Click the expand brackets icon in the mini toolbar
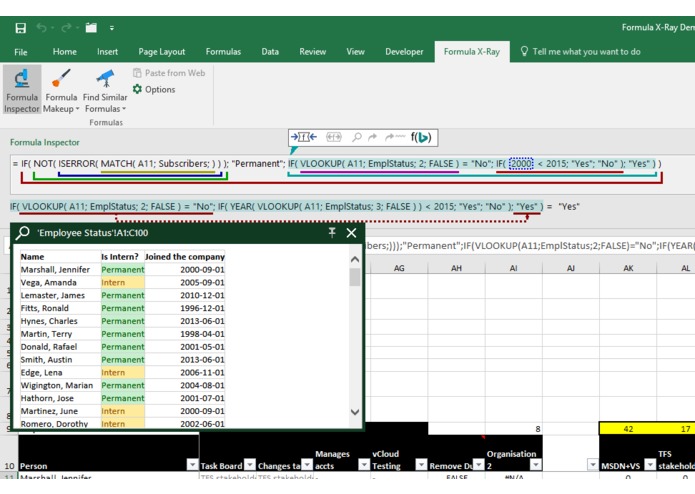 334,137
